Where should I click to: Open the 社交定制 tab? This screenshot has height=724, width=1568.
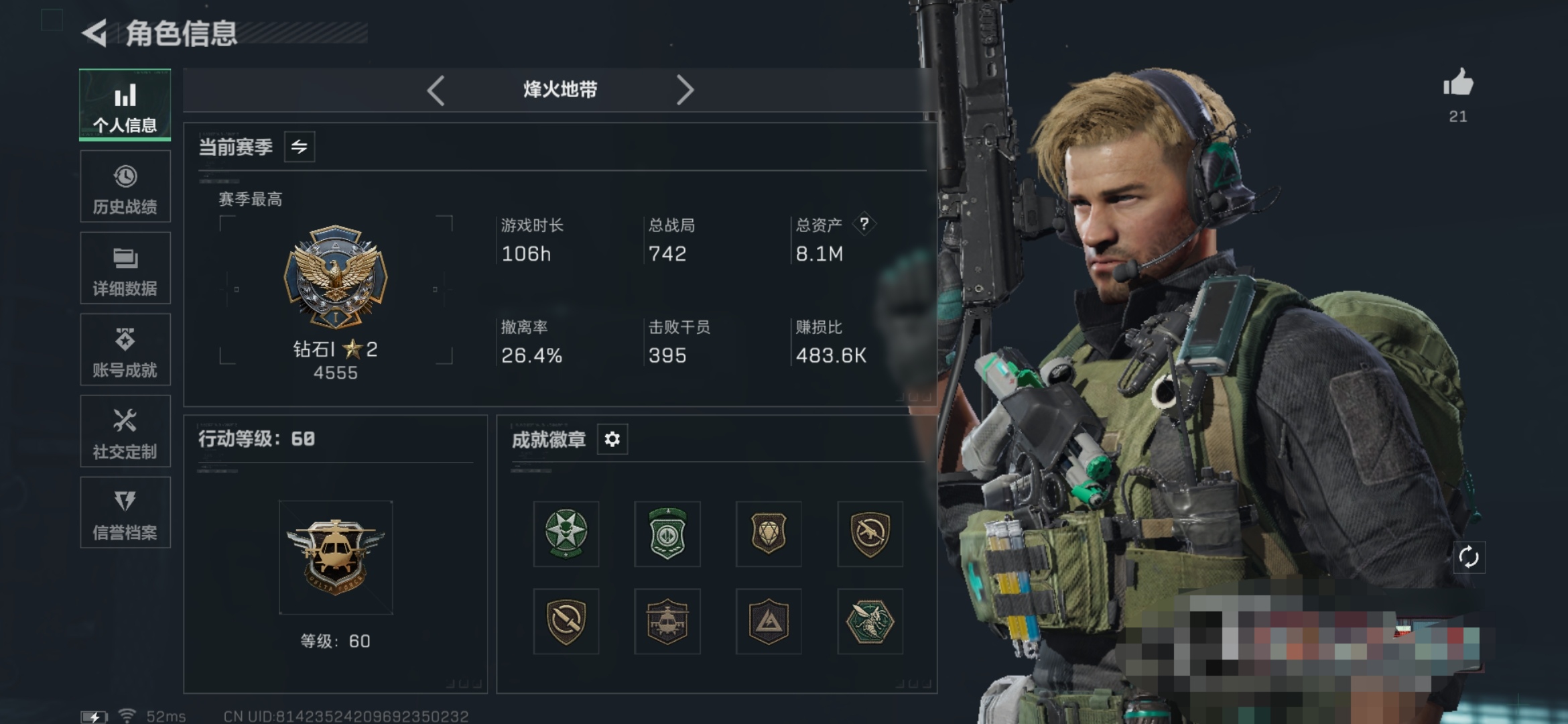(125, 431)
